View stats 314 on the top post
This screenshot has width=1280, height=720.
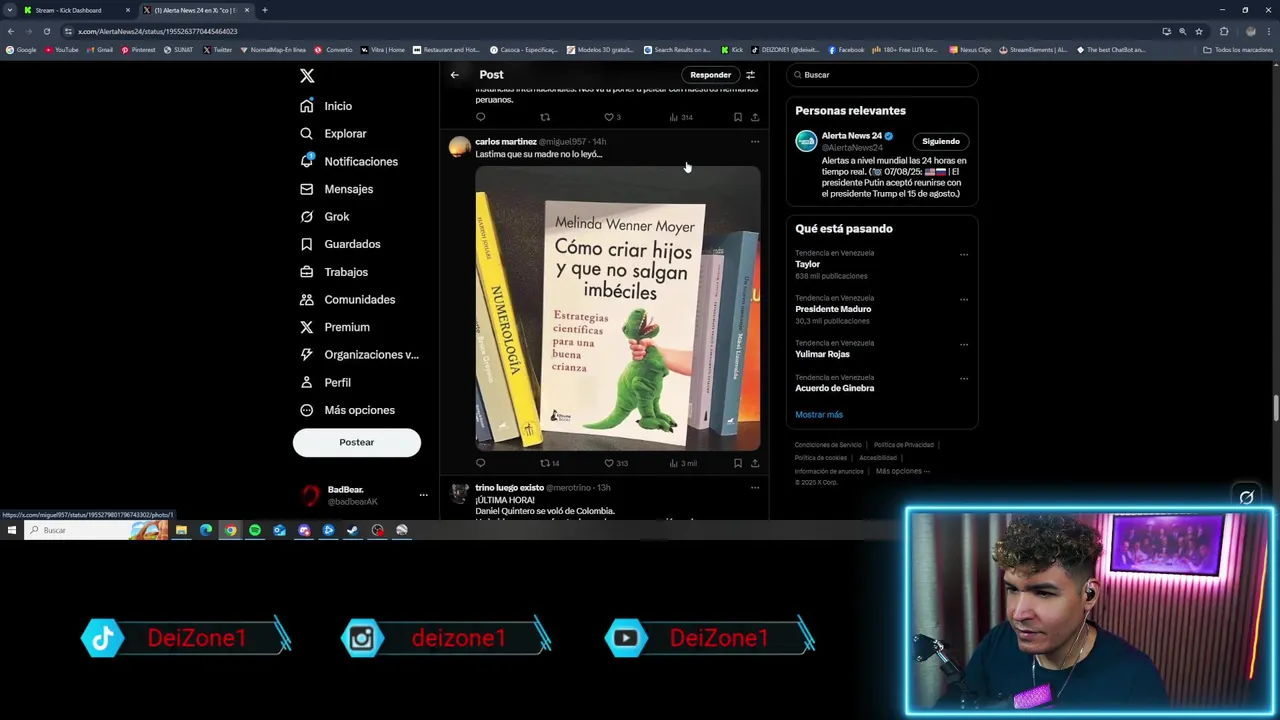[681, 117]
